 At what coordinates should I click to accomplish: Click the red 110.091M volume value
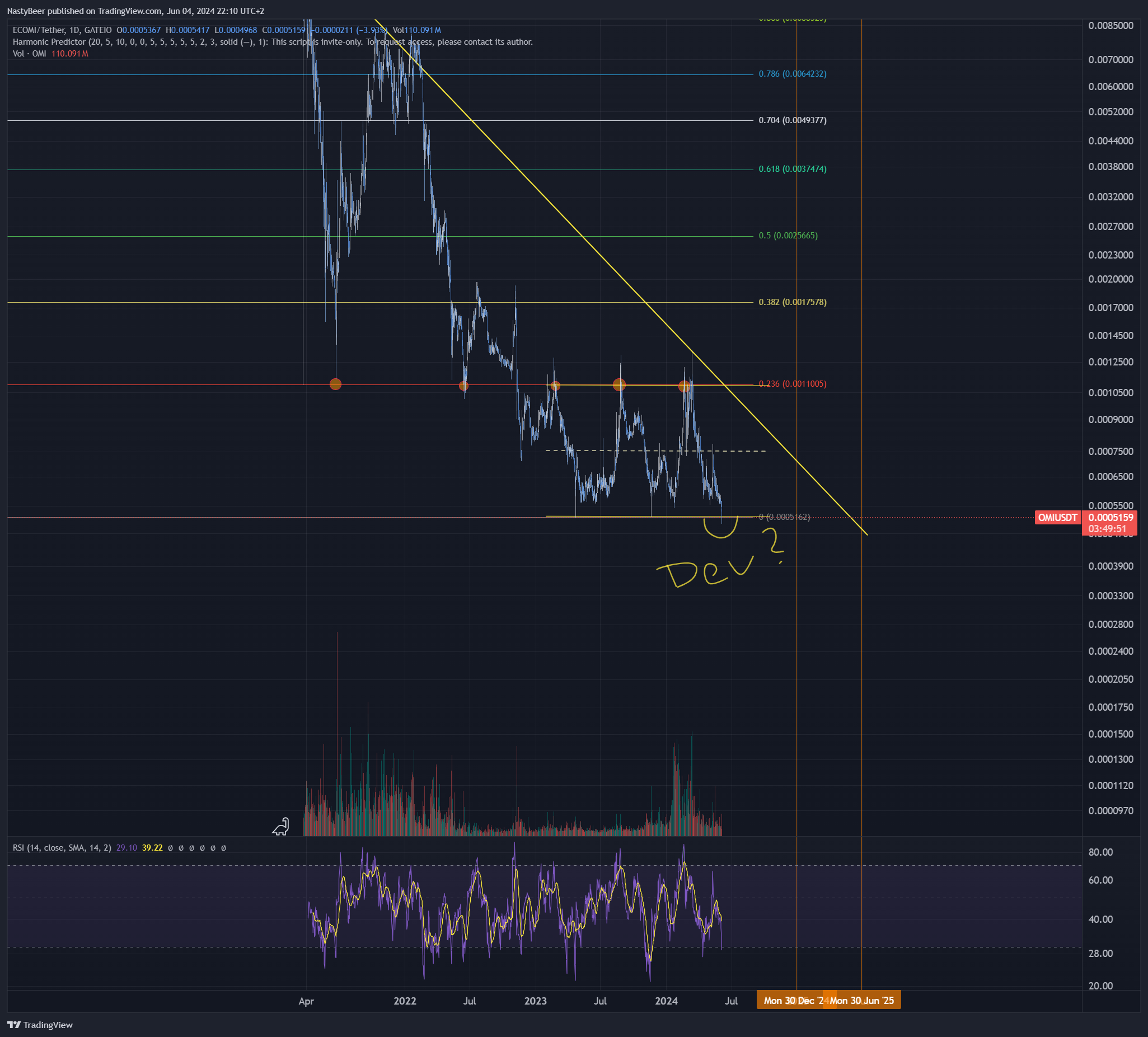tap(70, 54)
